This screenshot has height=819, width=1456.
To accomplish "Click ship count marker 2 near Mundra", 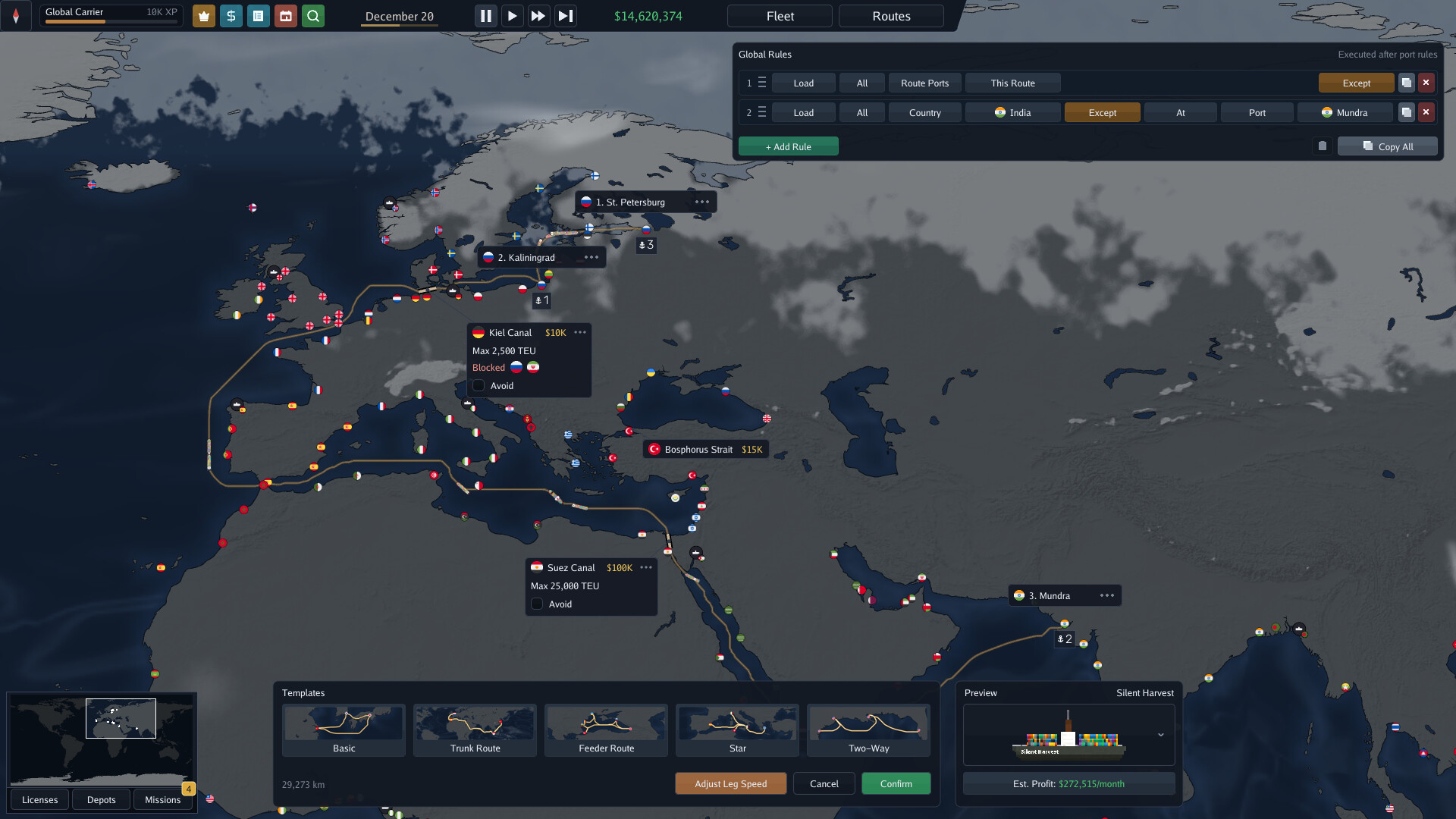I will [x=1065, y=639].
